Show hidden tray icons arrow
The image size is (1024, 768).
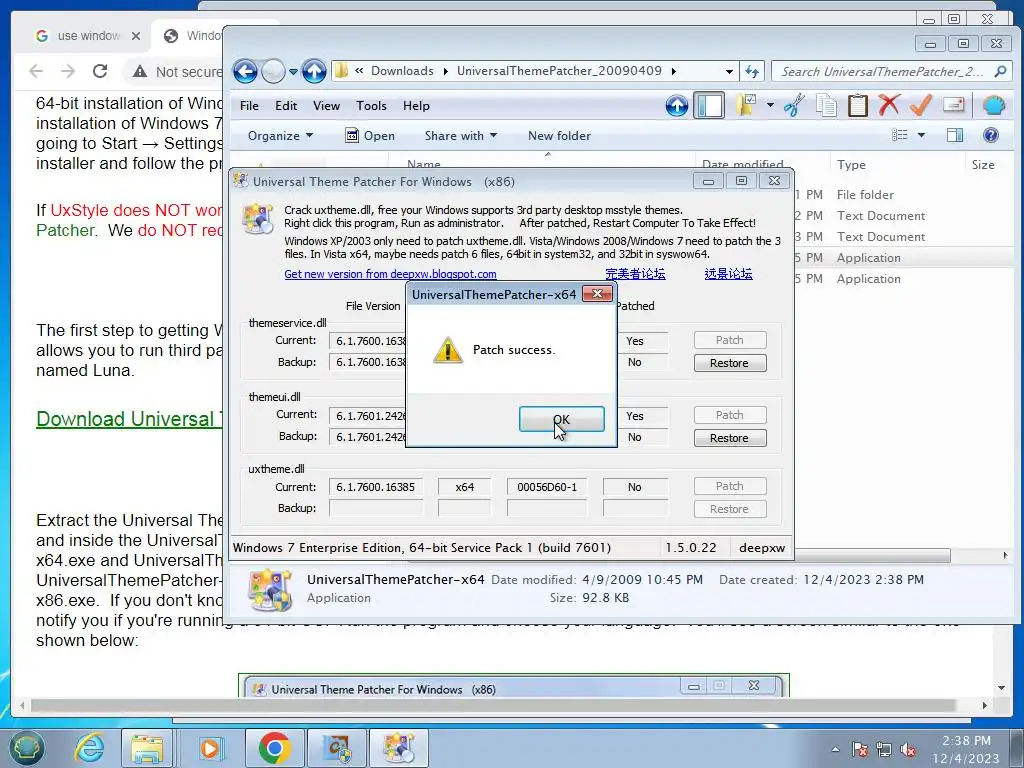point(835,750)
